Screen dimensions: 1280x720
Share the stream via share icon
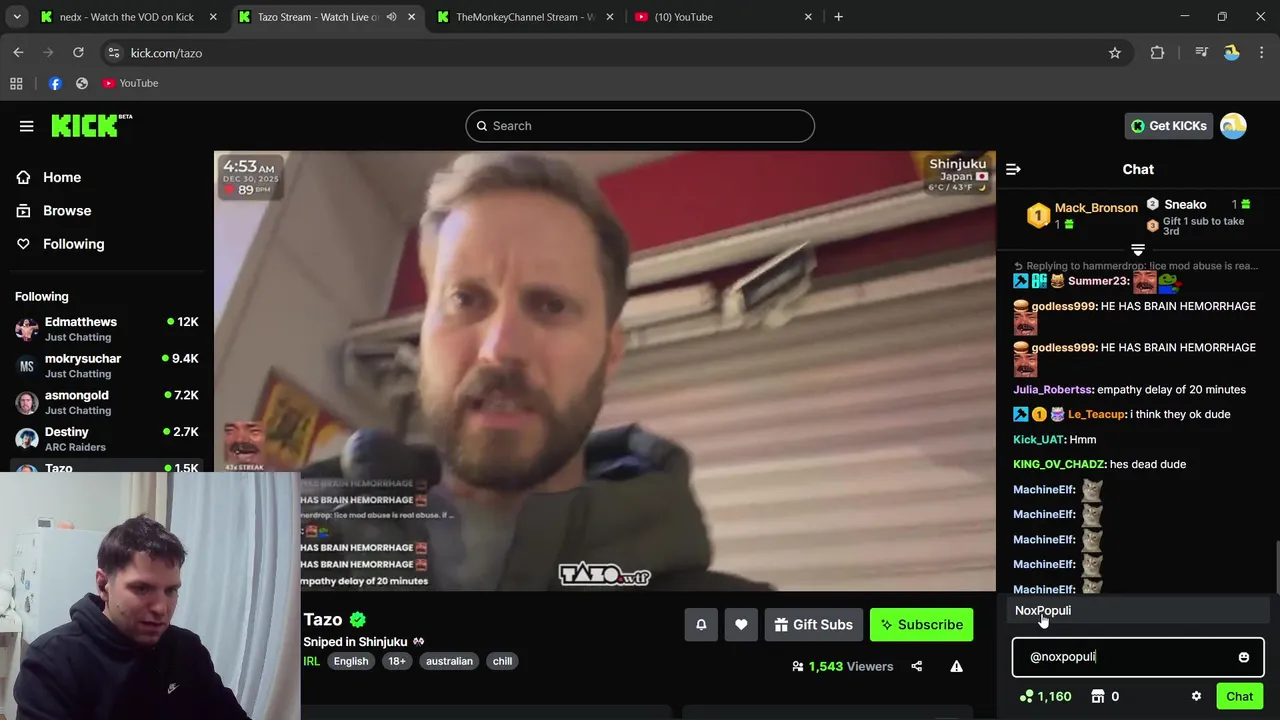point(917,666)
